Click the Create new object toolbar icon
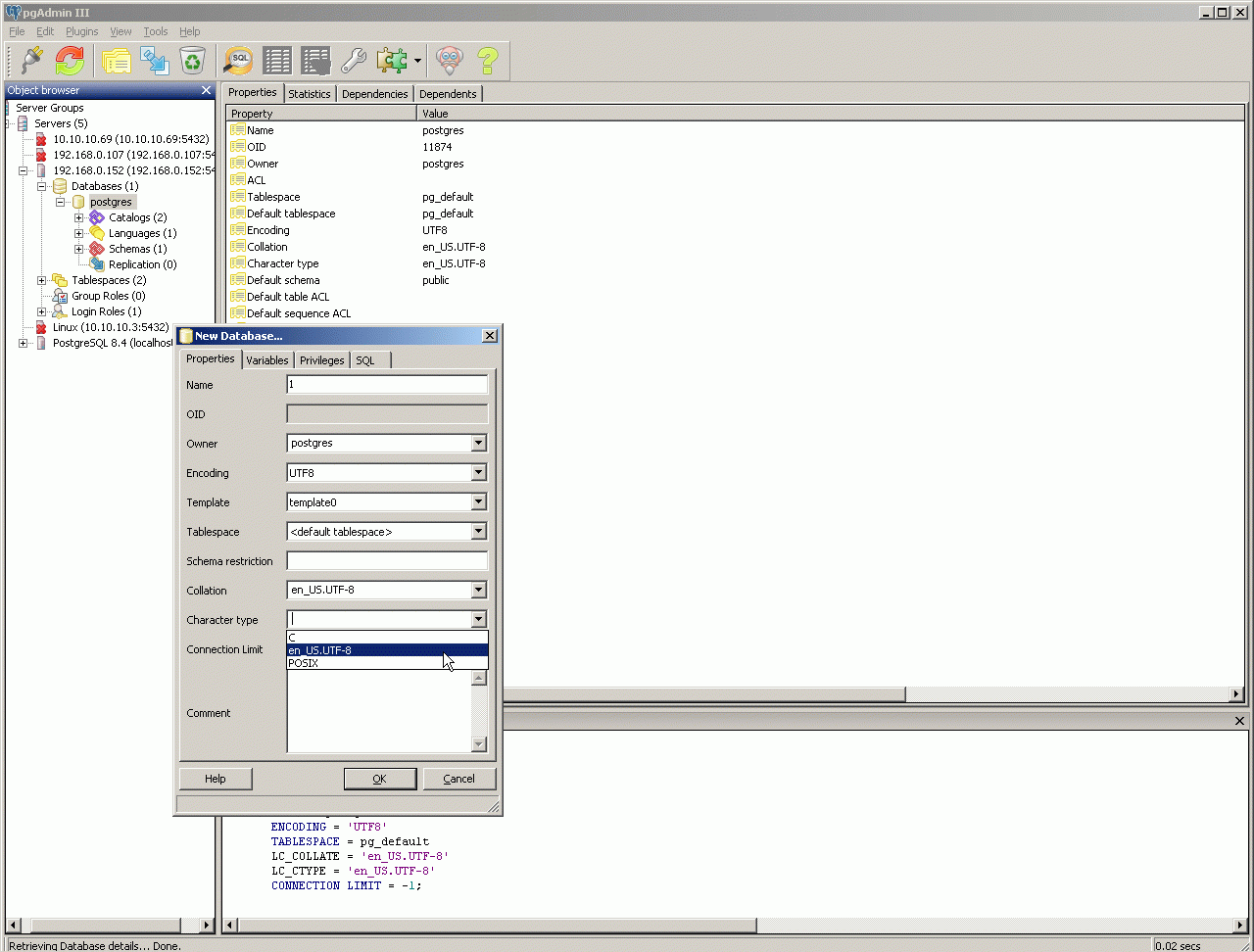Viewport: 1254px width, 952px height. pos(155,61)
